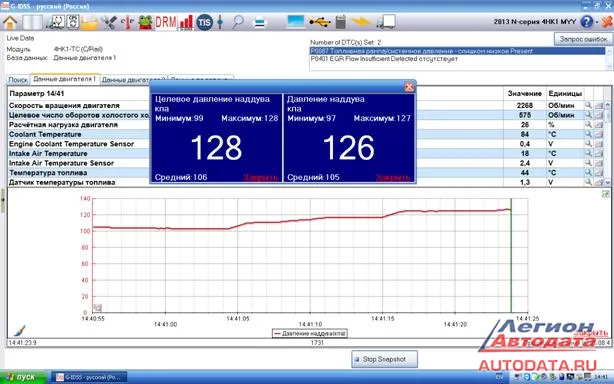The image size is (614, 384).
Task: Click the small icon at the graph's bottom-left origin
Action: (97, 308)
